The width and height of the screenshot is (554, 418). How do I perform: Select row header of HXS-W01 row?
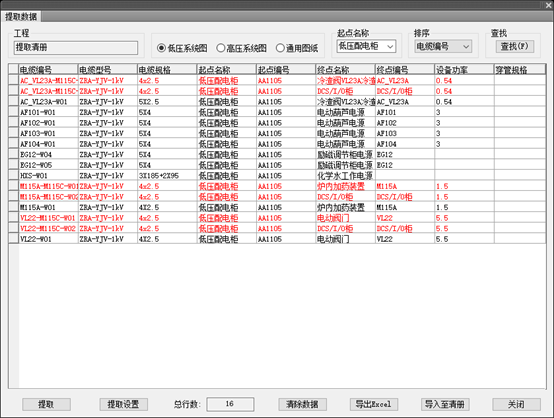(13, 176)
